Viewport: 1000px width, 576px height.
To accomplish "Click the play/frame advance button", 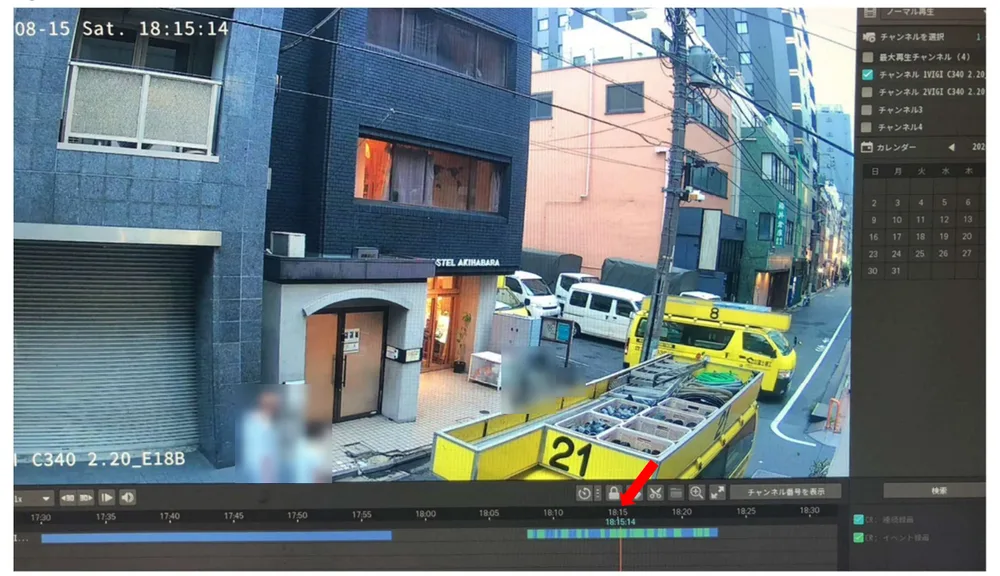I will [107, 498].
